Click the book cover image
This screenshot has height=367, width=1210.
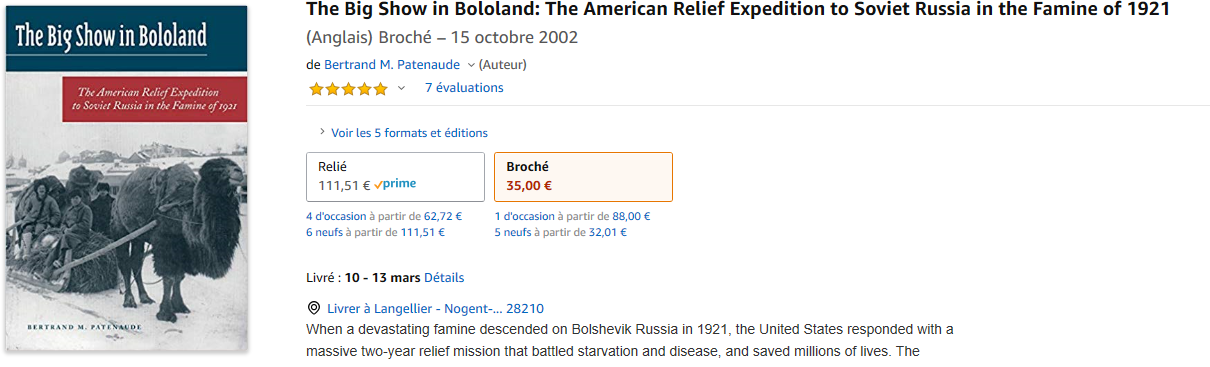(126, 178)
